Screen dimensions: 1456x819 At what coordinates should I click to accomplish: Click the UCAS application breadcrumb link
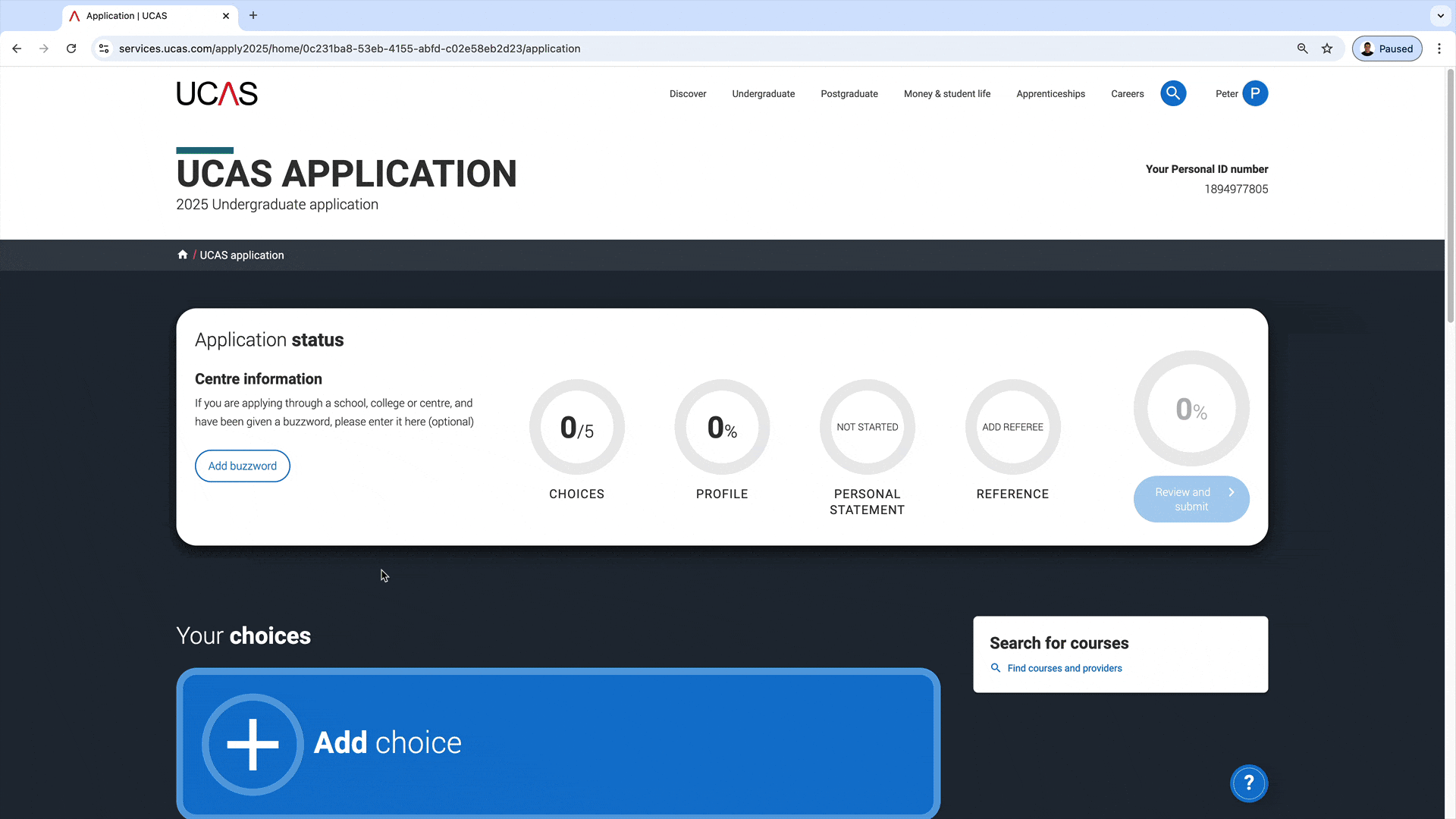tap(242, 256)
